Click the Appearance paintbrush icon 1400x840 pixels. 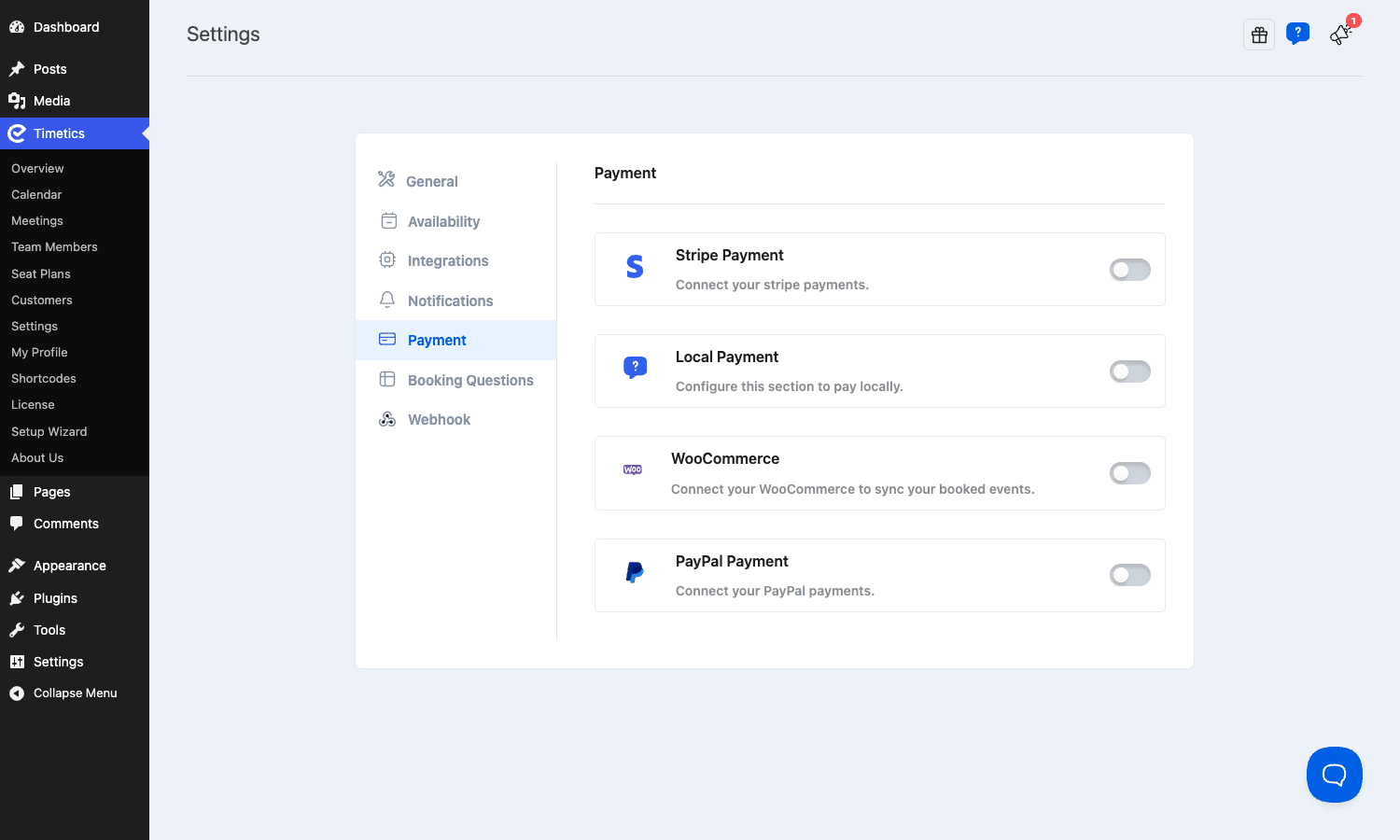[x=17, y=566]
